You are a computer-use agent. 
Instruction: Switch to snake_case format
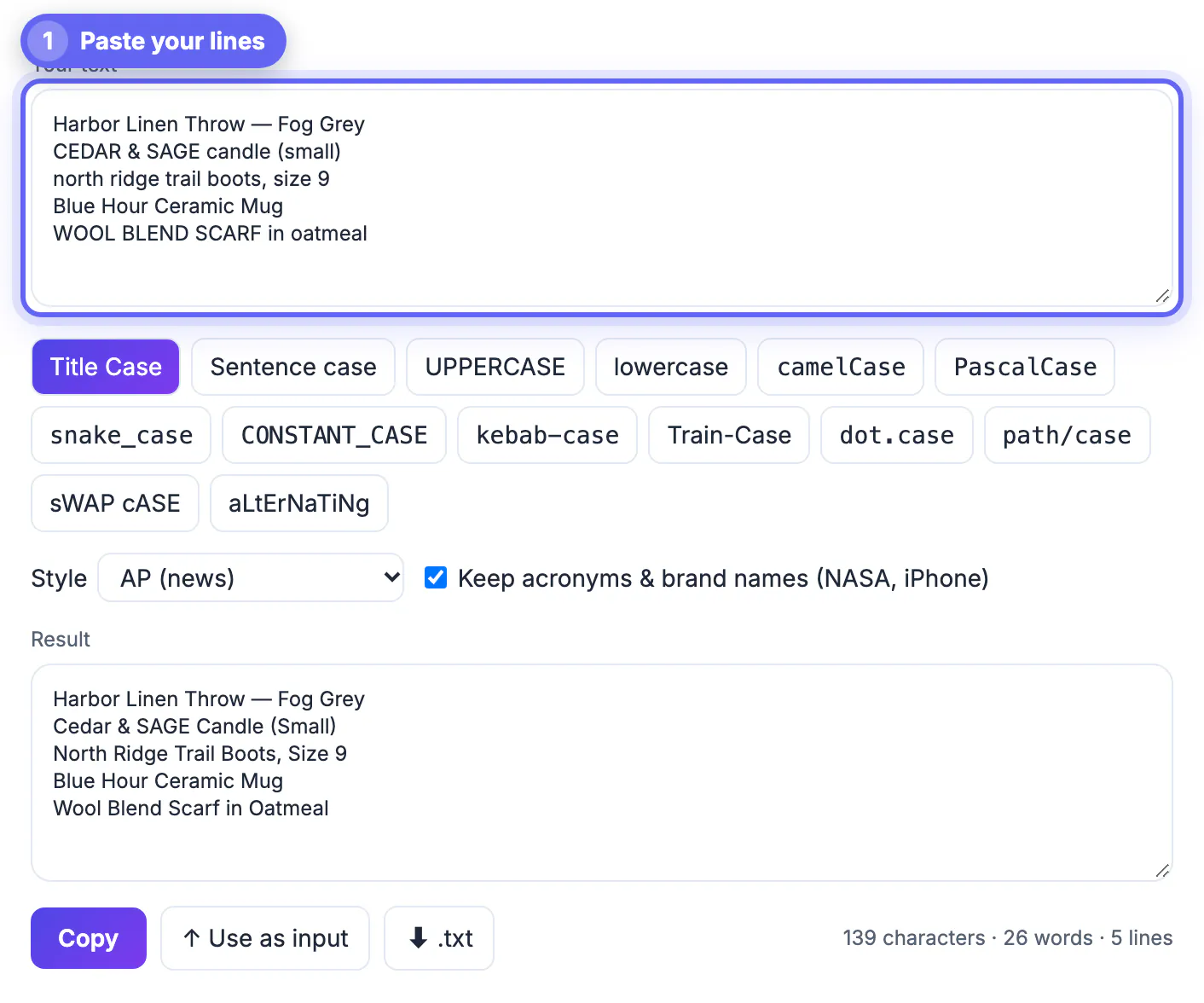(121, 435)
